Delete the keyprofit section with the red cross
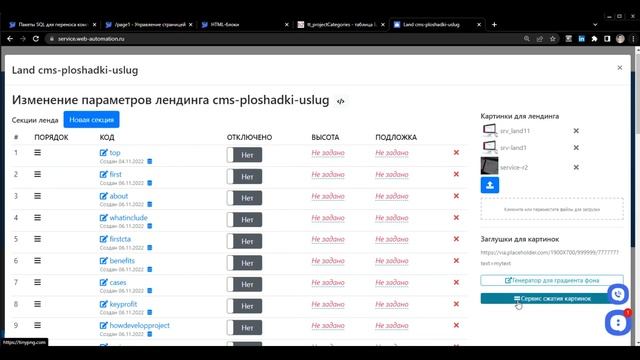This screenshot has height=360, width=640. 456,304
